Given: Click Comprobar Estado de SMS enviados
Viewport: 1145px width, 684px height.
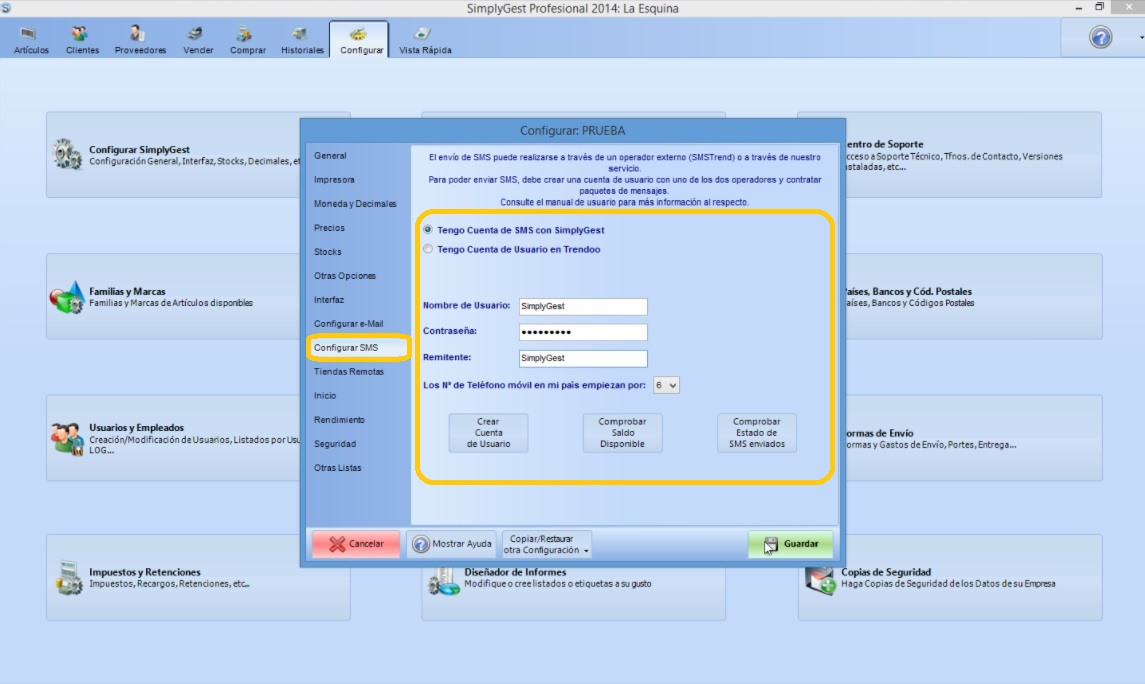Looking at the screenshot, I should [757, 433].
